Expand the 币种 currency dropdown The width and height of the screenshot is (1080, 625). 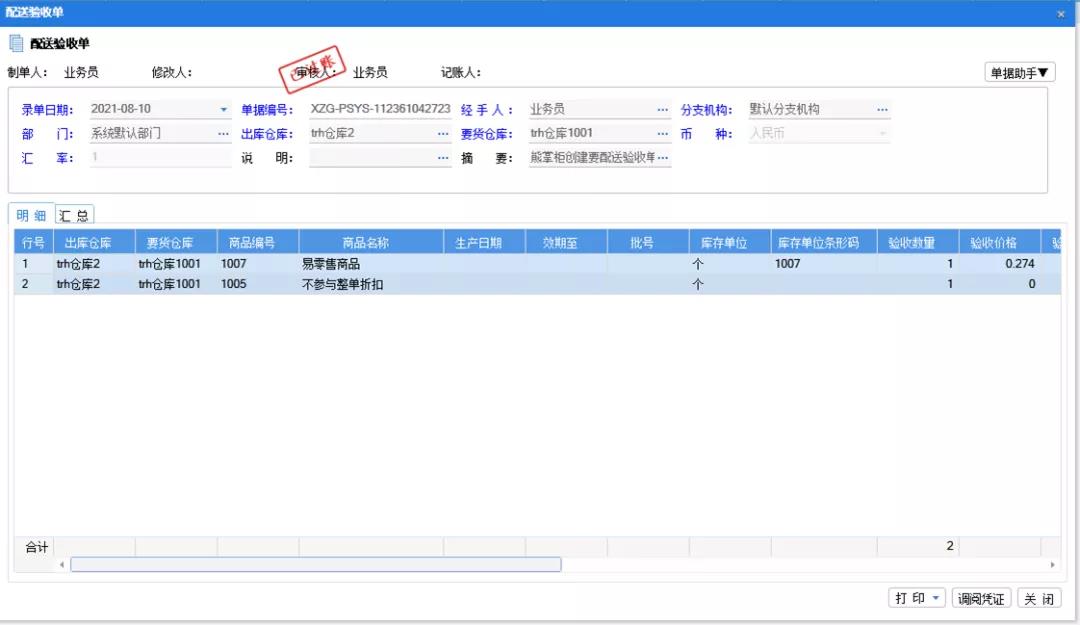coord(882,134)
